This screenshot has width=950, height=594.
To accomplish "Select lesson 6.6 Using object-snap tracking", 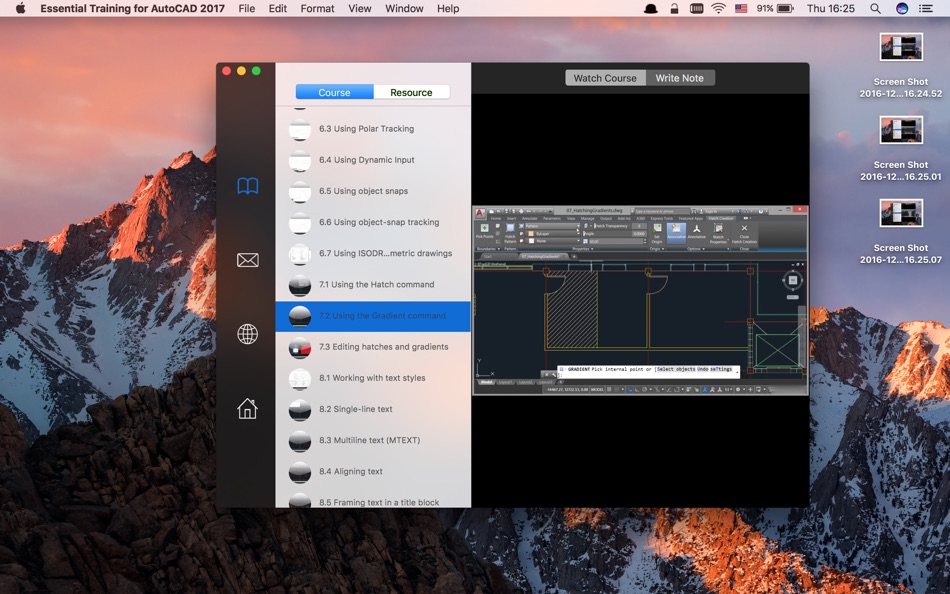I will 373,222.
